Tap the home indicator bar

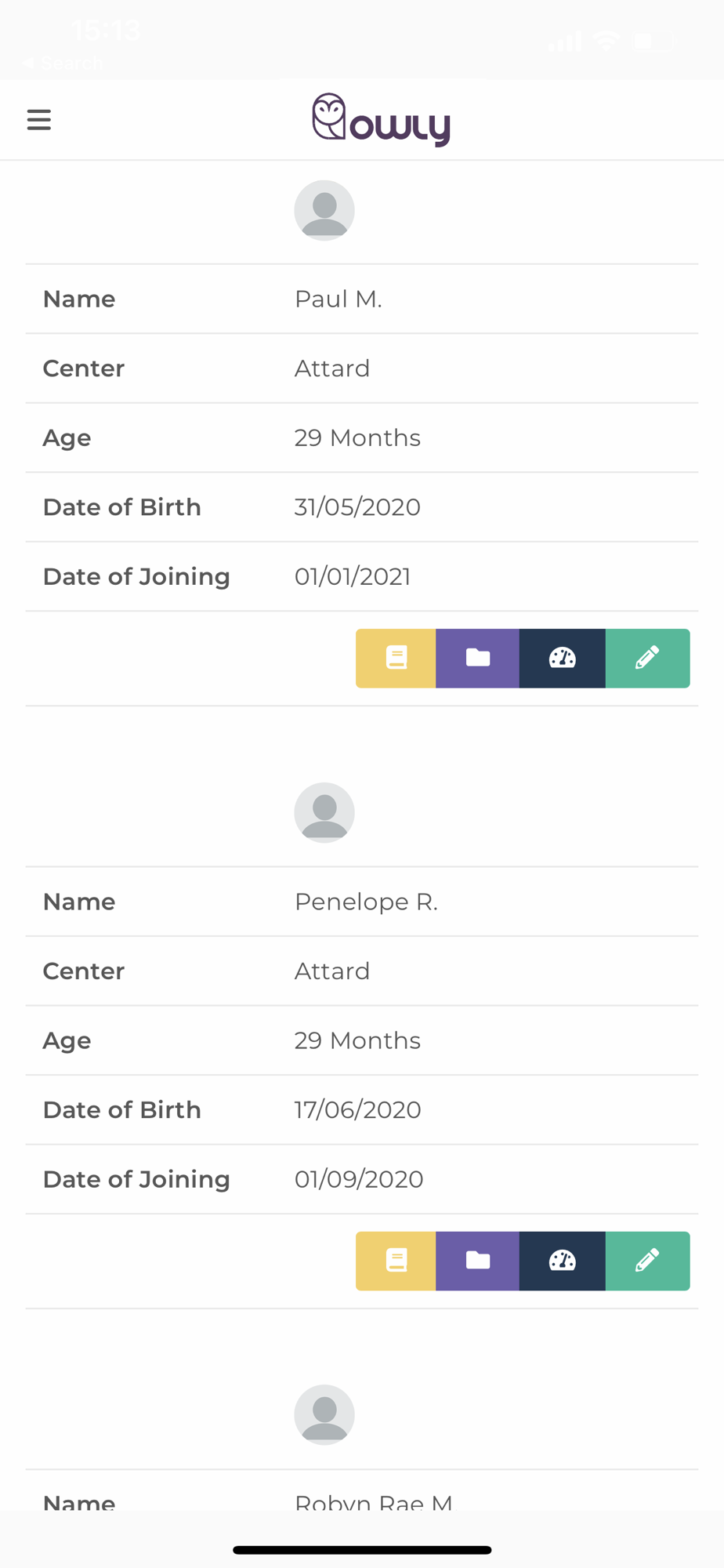point(362,1550)
